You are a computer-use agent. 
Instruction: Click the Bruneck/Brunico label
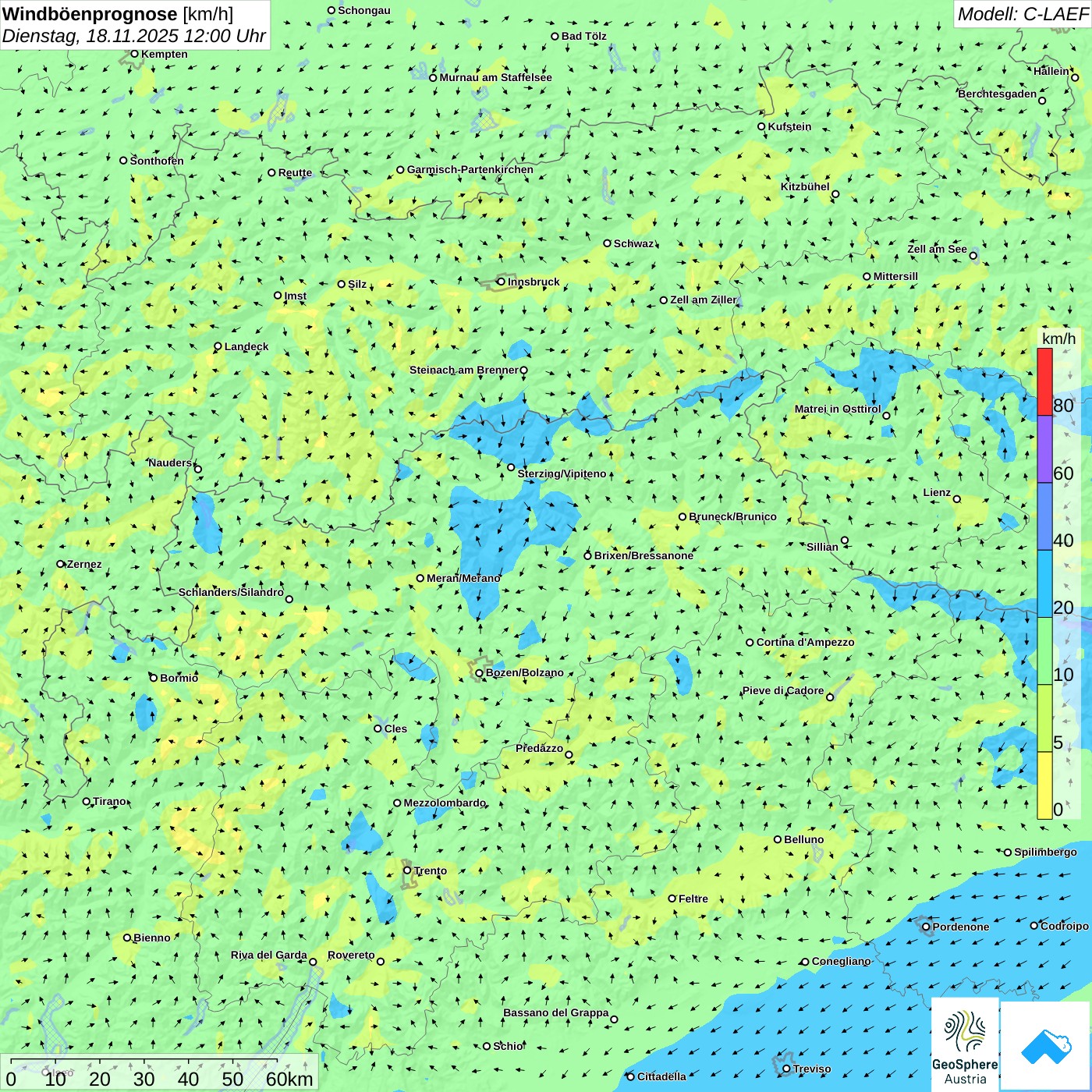(732, 516)
